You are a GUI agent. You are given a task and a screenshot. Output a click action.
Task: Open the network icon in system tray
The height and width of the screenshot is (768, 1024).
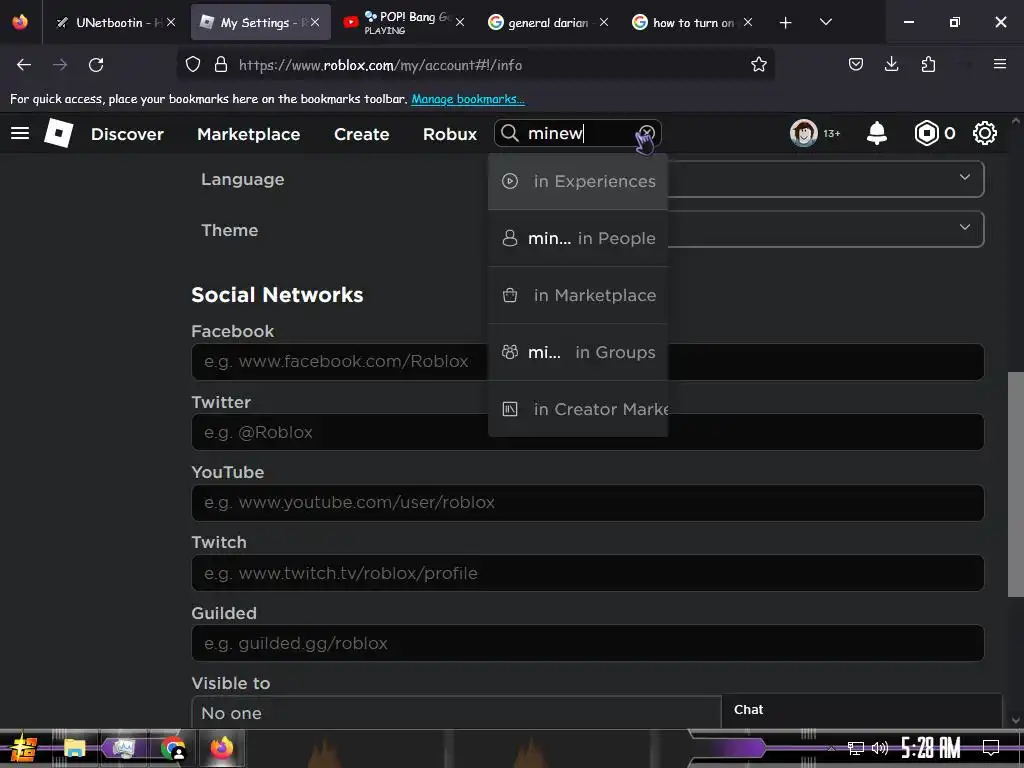pos(855,748)
